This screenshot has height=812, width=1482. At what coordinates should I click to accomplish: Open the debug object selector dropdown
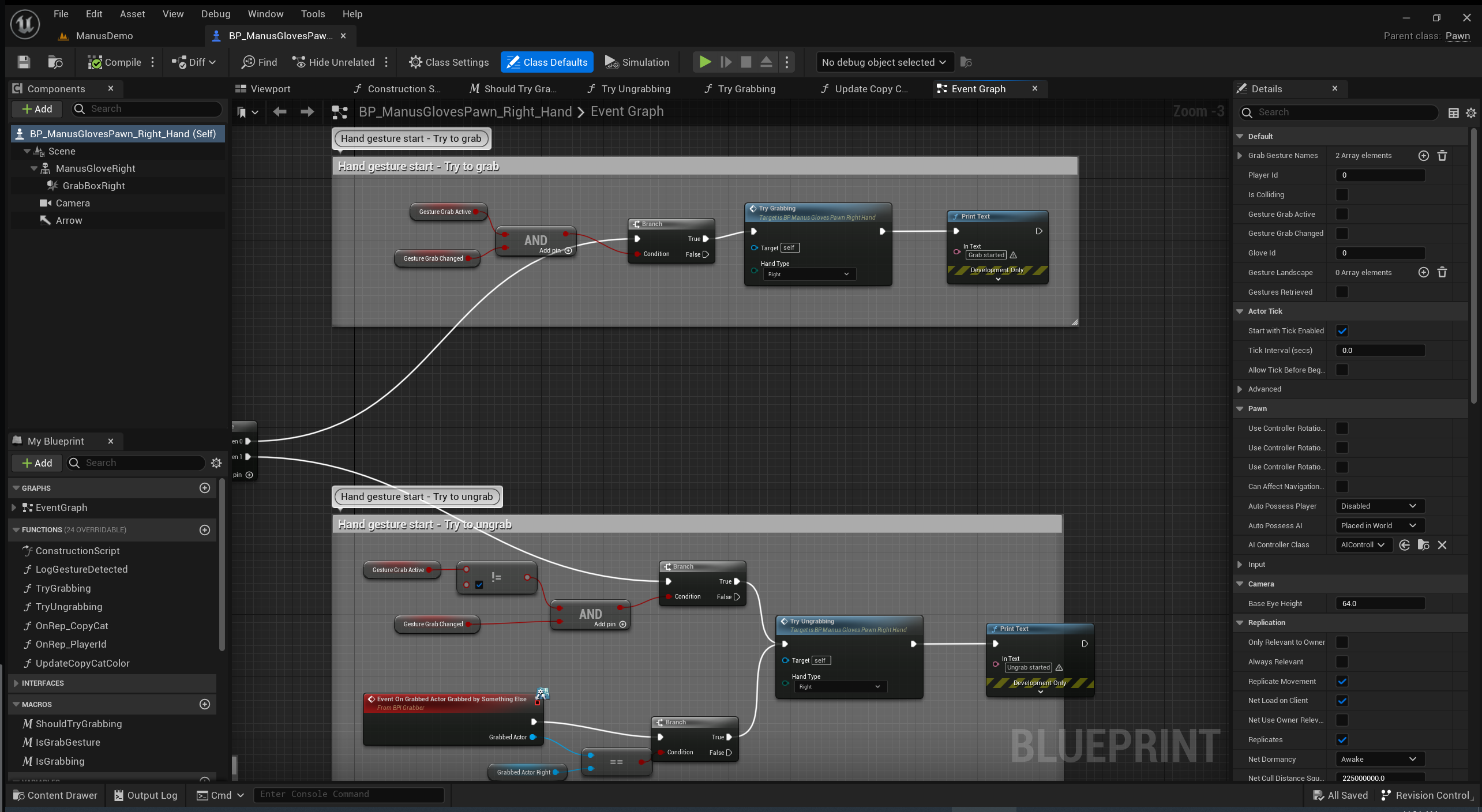point(883,62)
